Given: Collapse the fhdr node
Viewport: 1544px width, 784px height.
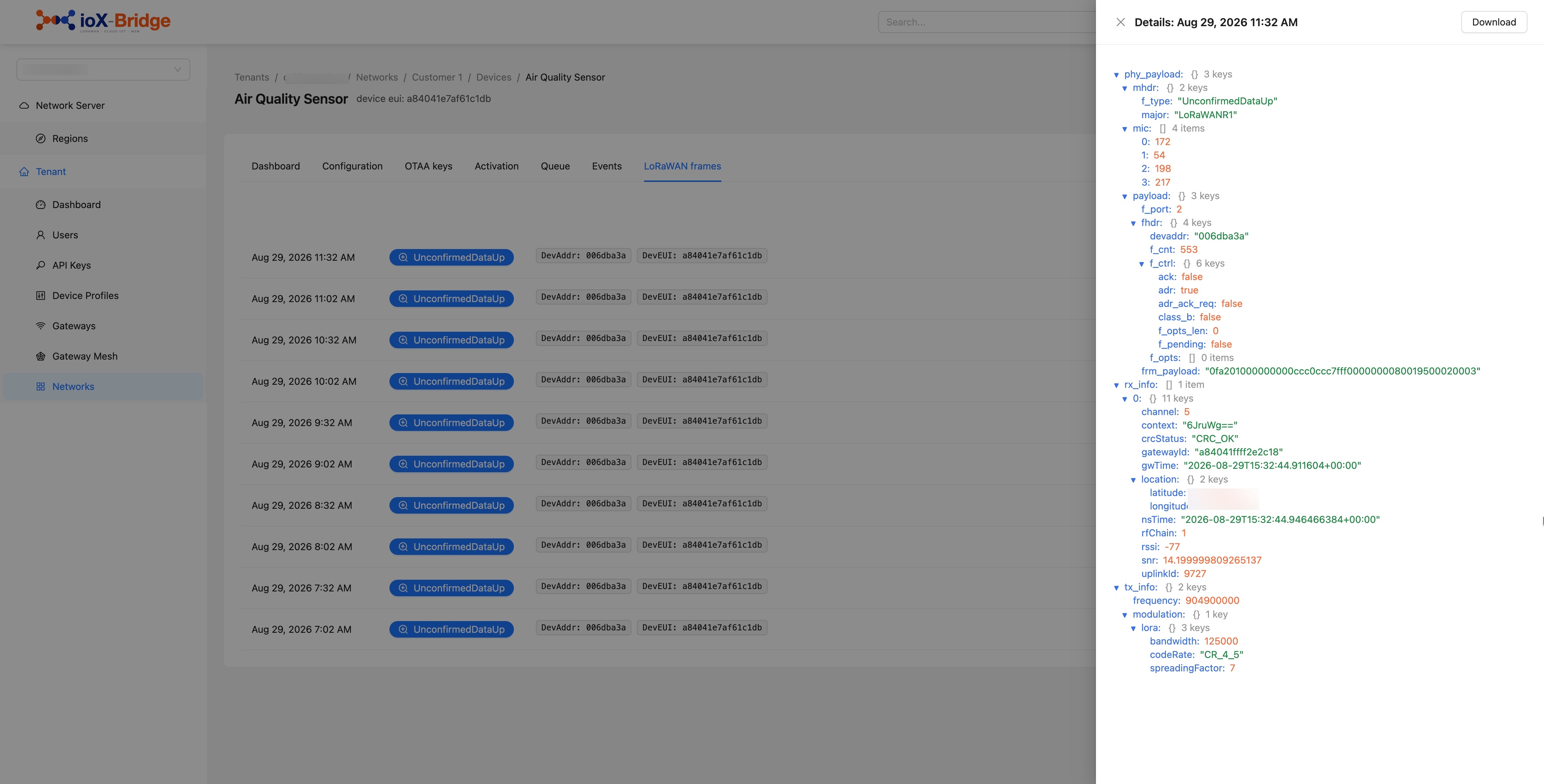Looking at the screenshot, I should (1133, 224).
